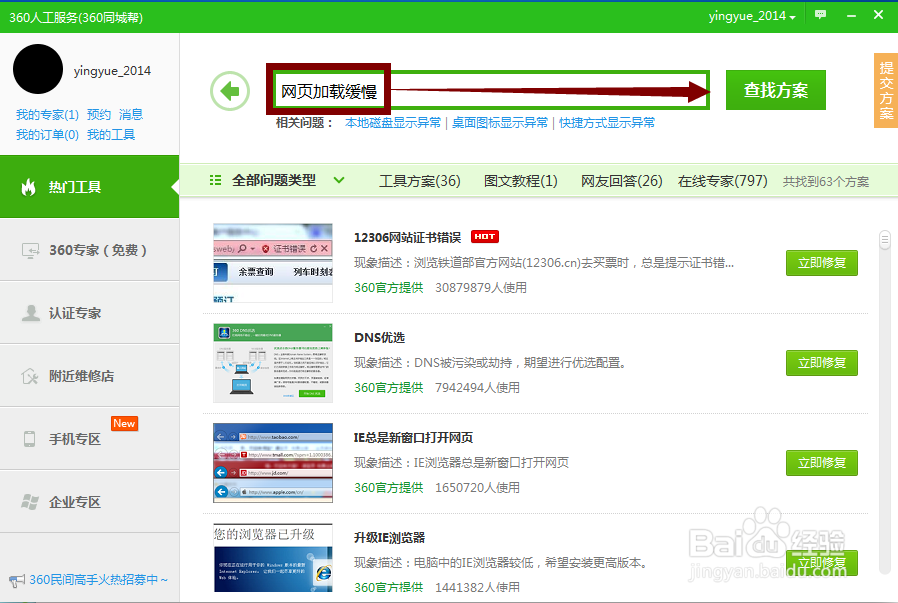Open the feedback message icon in title bar
898x603 pixels.
[x=821, y=15]
